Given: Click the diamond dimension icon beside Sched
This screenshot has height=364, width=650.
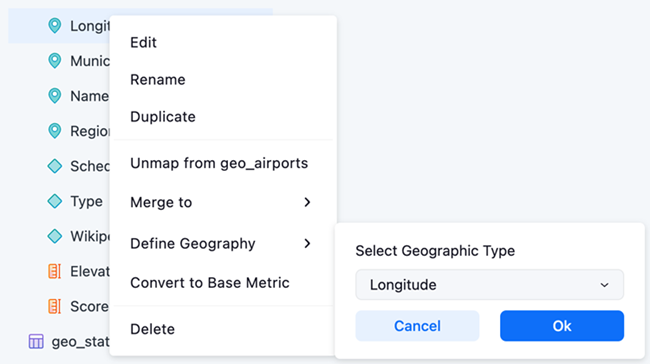Looking at the screenshot, I should click(x=54, y=166).
